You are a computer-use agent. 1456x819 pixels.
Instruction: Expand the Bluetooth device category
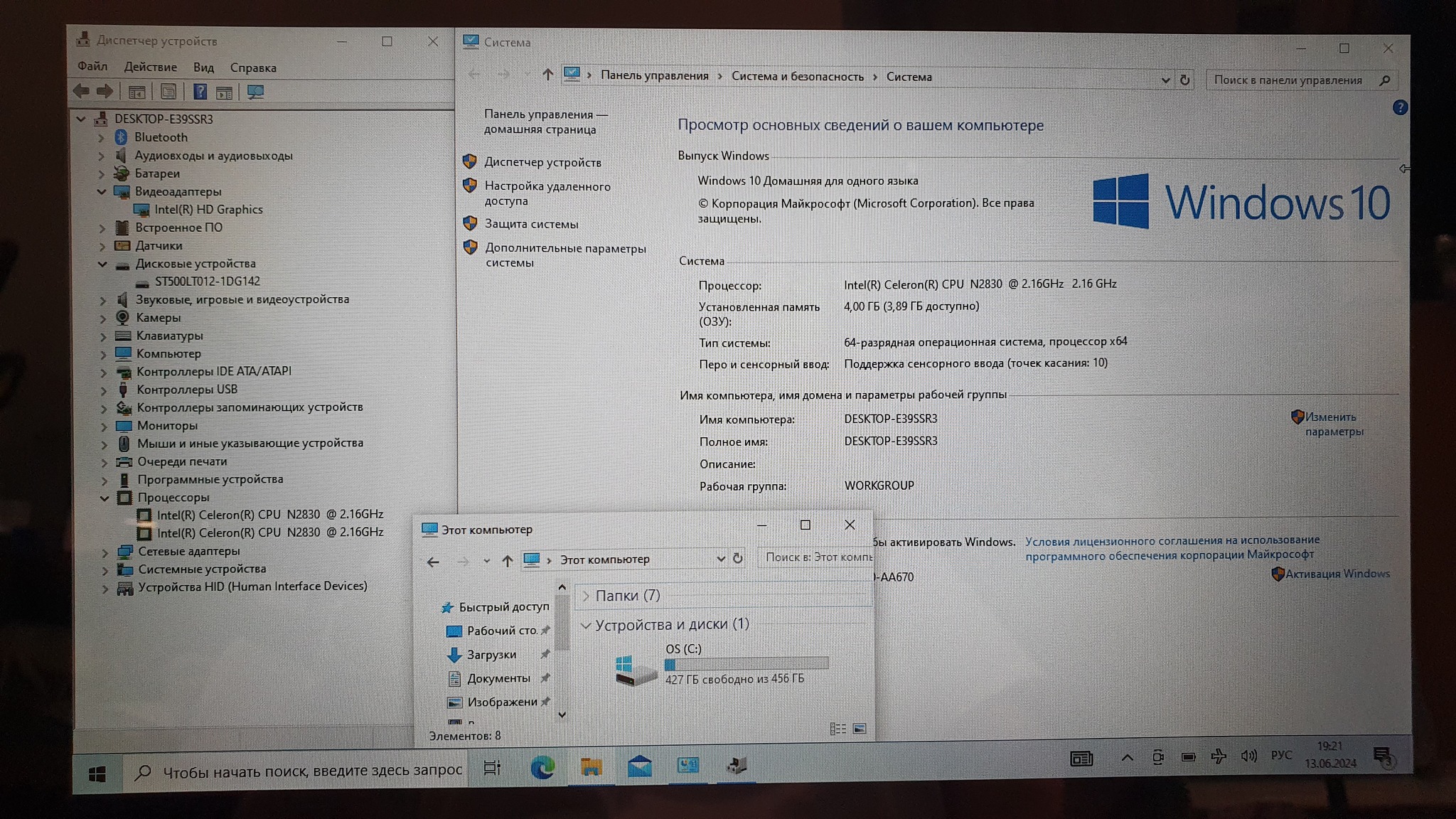tap(101, 137)
